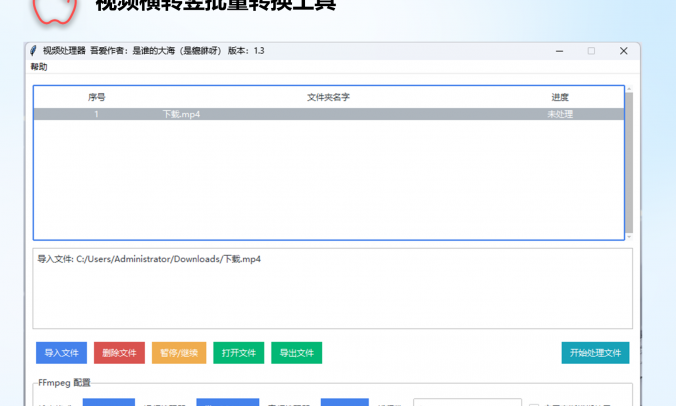This screenshot has height=406, width=676.
Task: Click the 未处理 status cell
Action: (560, 114)
